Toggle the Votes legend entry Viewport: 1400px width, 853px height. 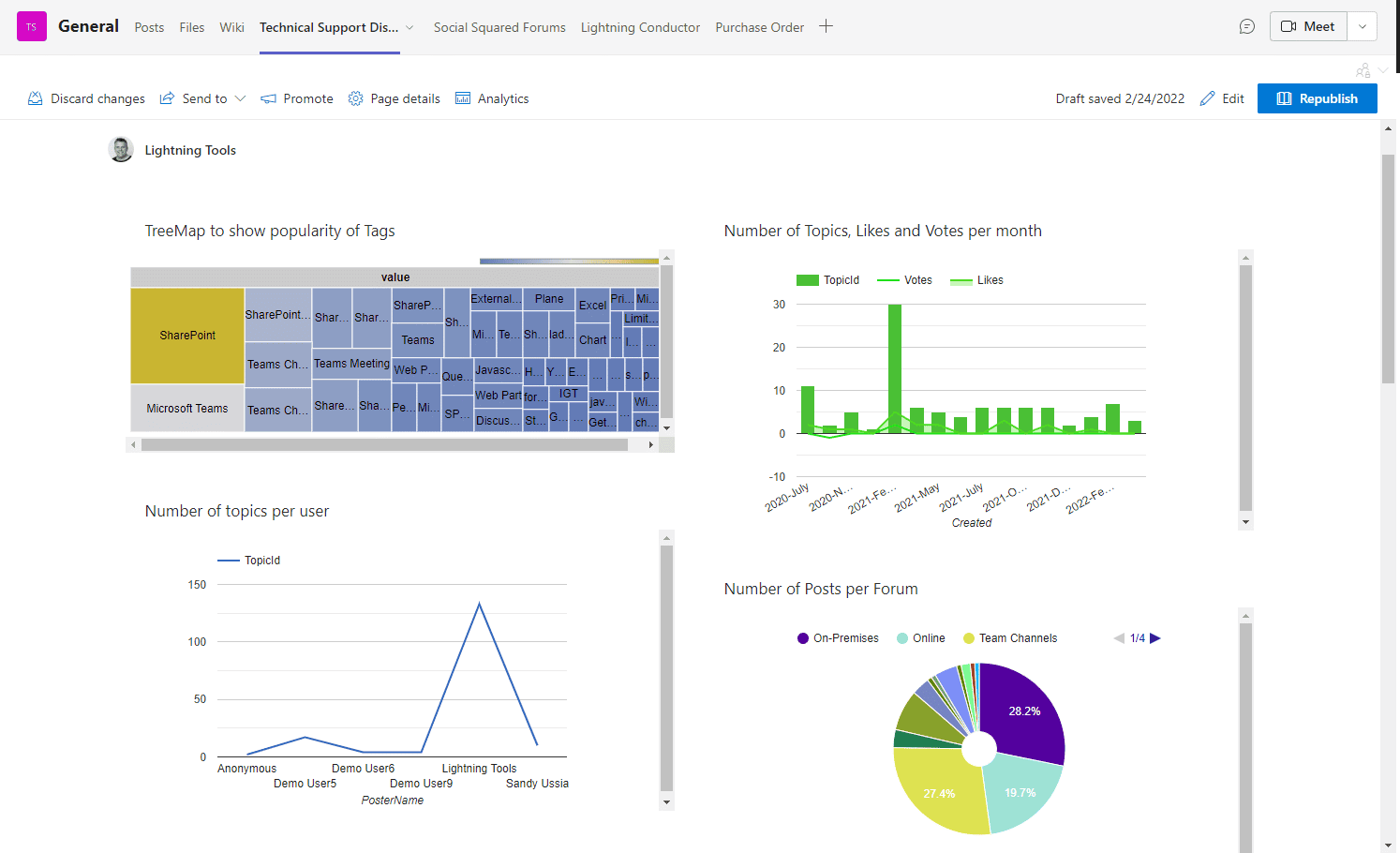point(904,279)
